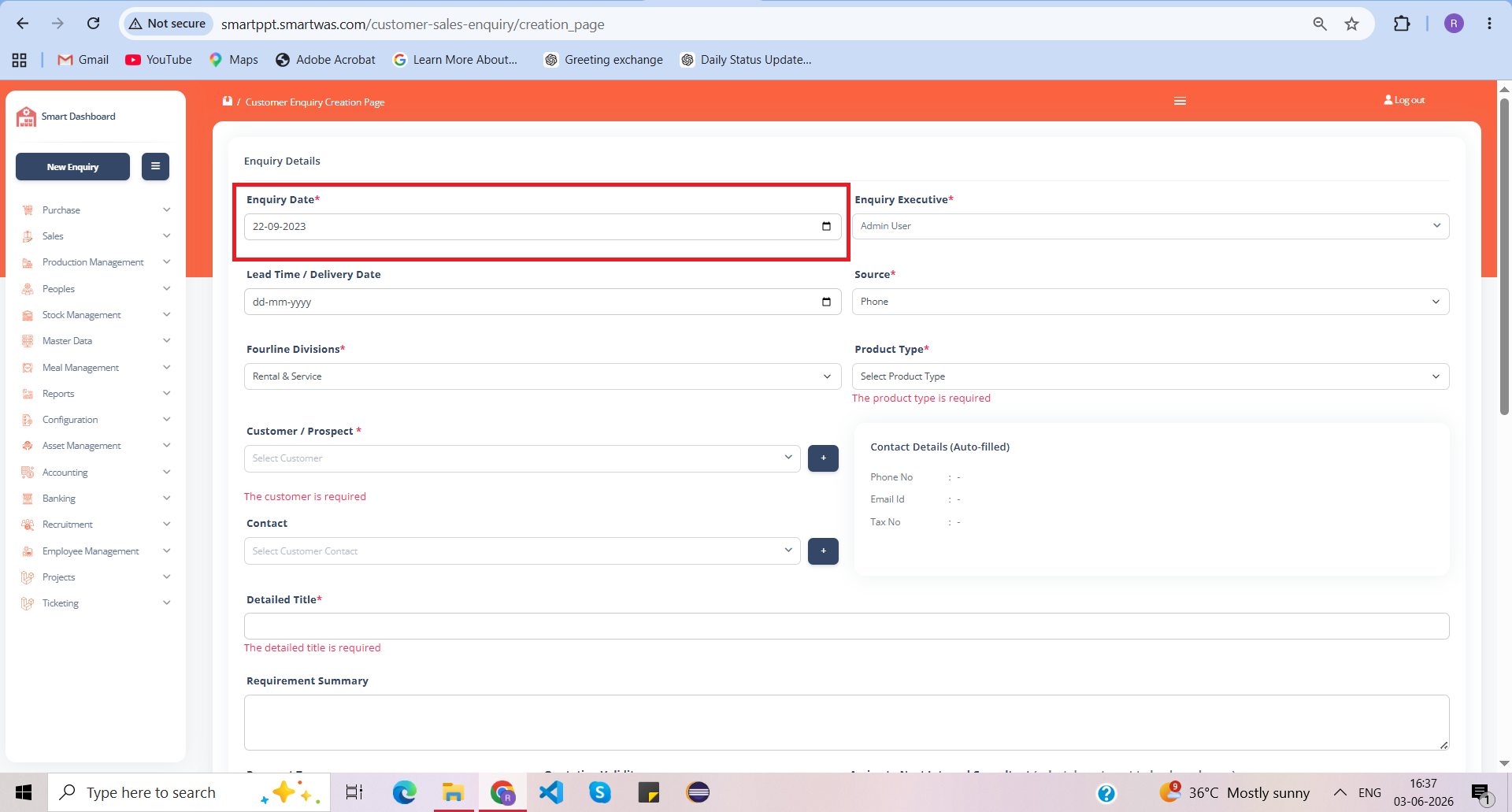Click the Recruitment sidebar icon
The height and width of the screenshot is (812, 1512).
click(x=28, y=525)
